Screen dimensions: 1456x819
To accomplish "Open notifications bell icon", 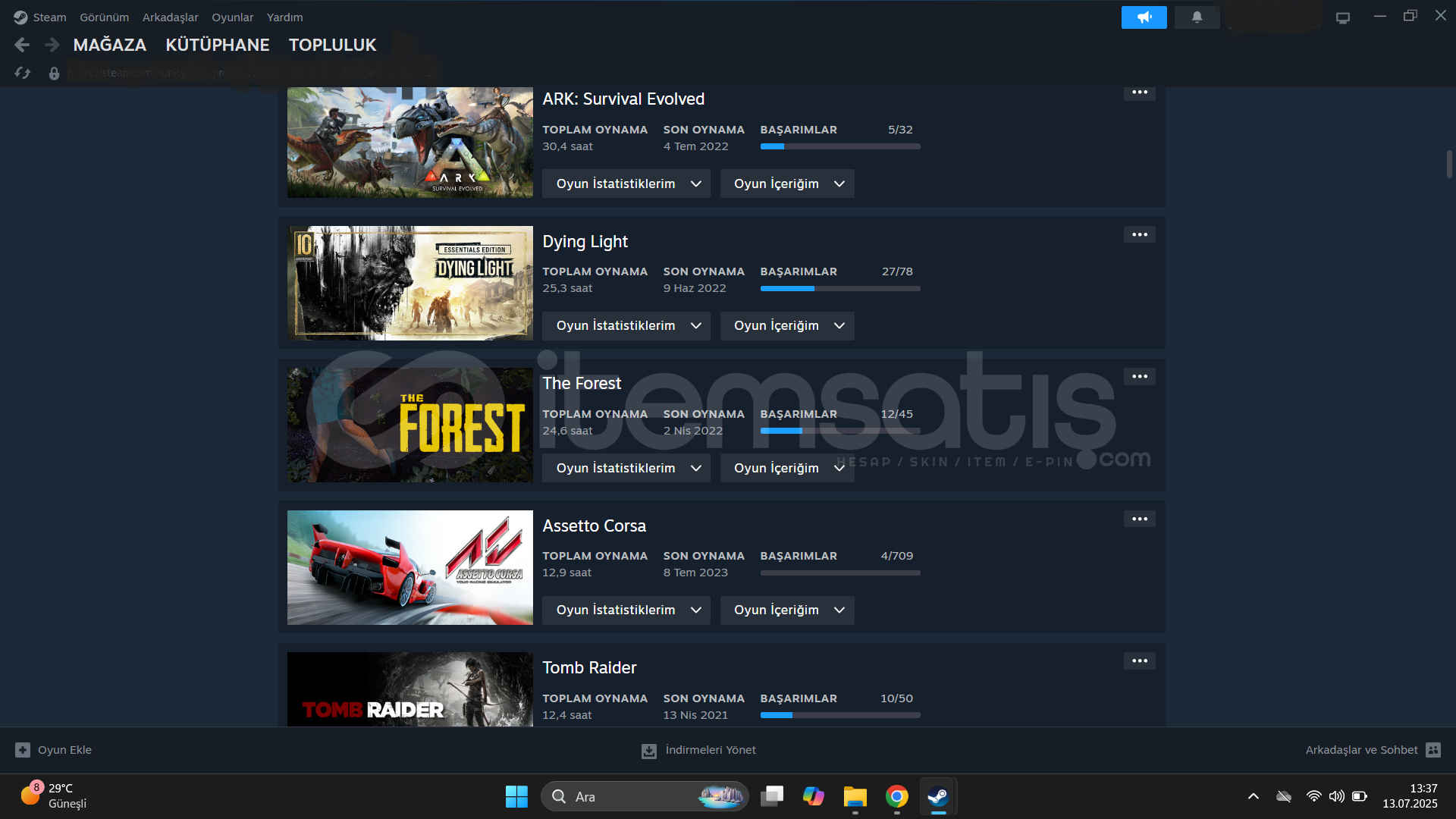I will point(1197,17).
